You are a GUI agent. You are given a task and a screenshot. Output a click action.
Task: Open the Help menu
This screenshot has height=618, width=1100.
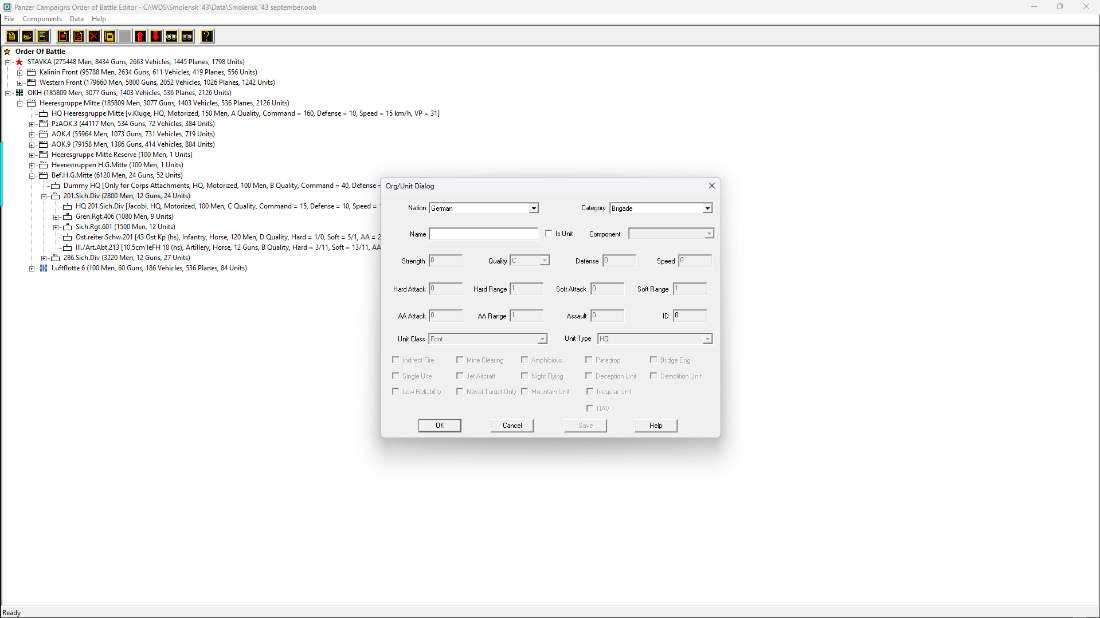point(99,19)
